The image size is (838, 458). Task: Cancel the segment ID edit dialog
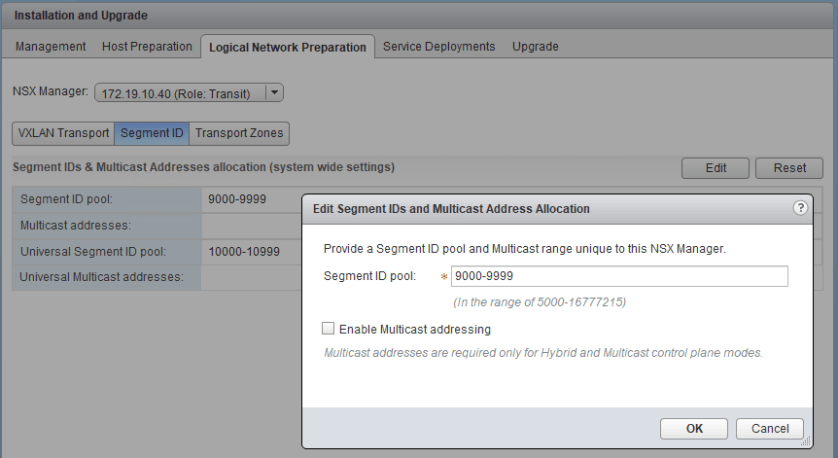tap(769, 428)
